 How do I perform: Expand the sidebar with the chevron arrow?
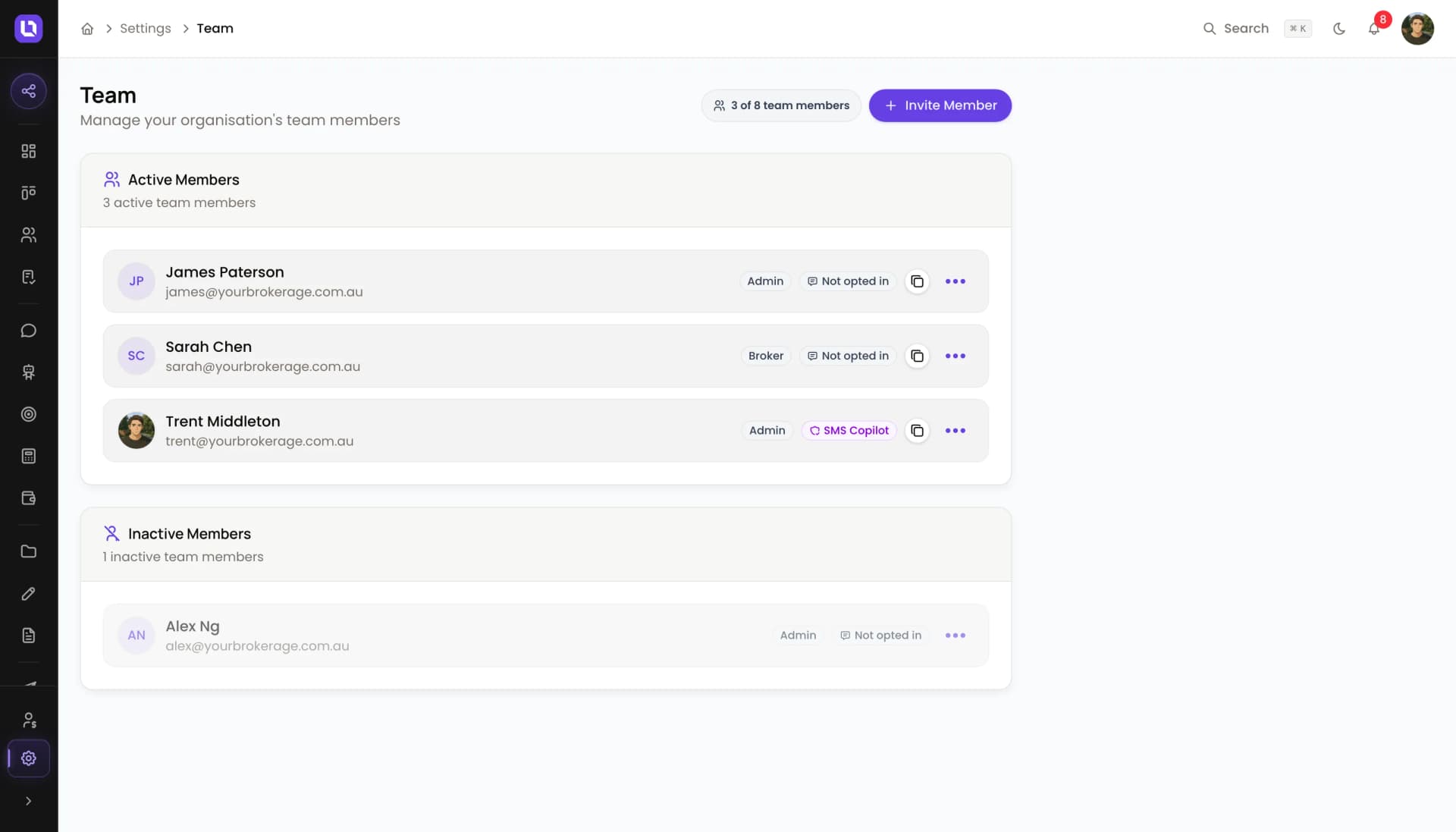29,801
